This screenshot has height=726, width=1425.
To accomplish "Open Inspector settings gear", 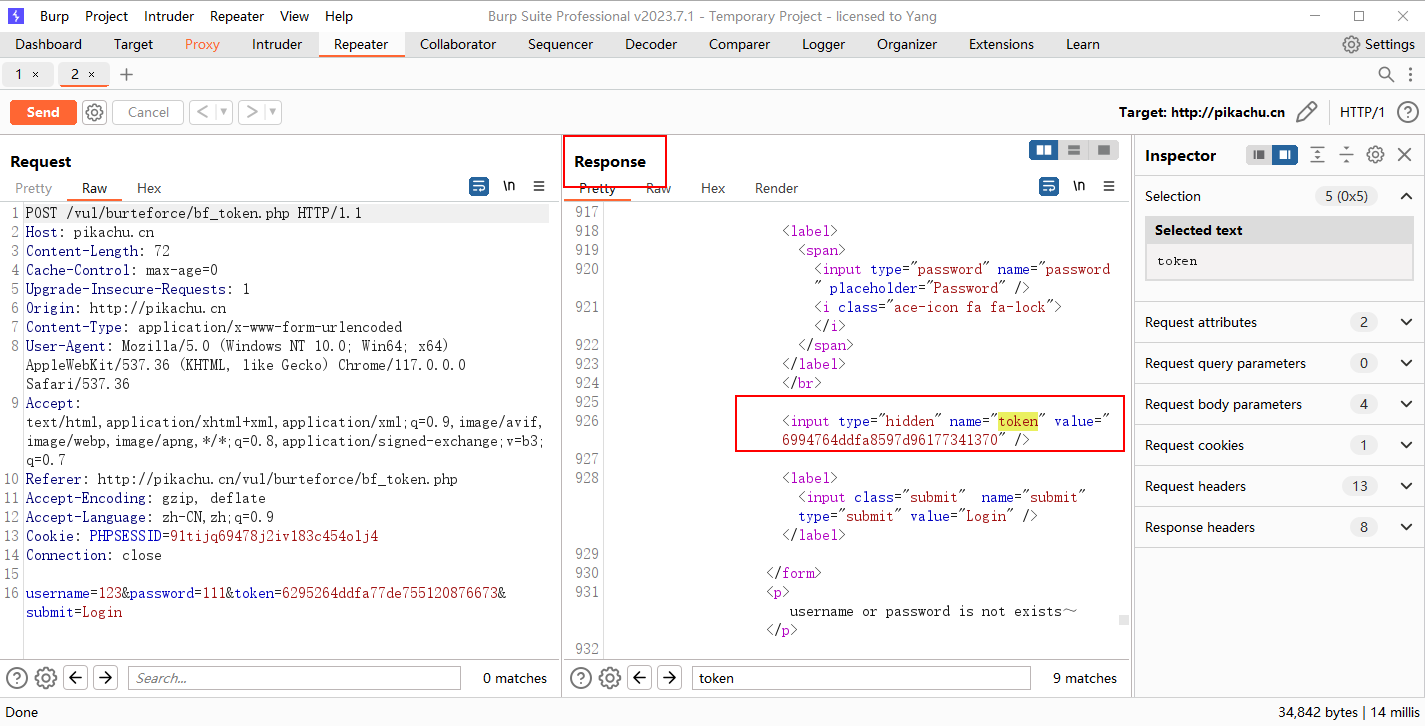I will coord(1375,155).
